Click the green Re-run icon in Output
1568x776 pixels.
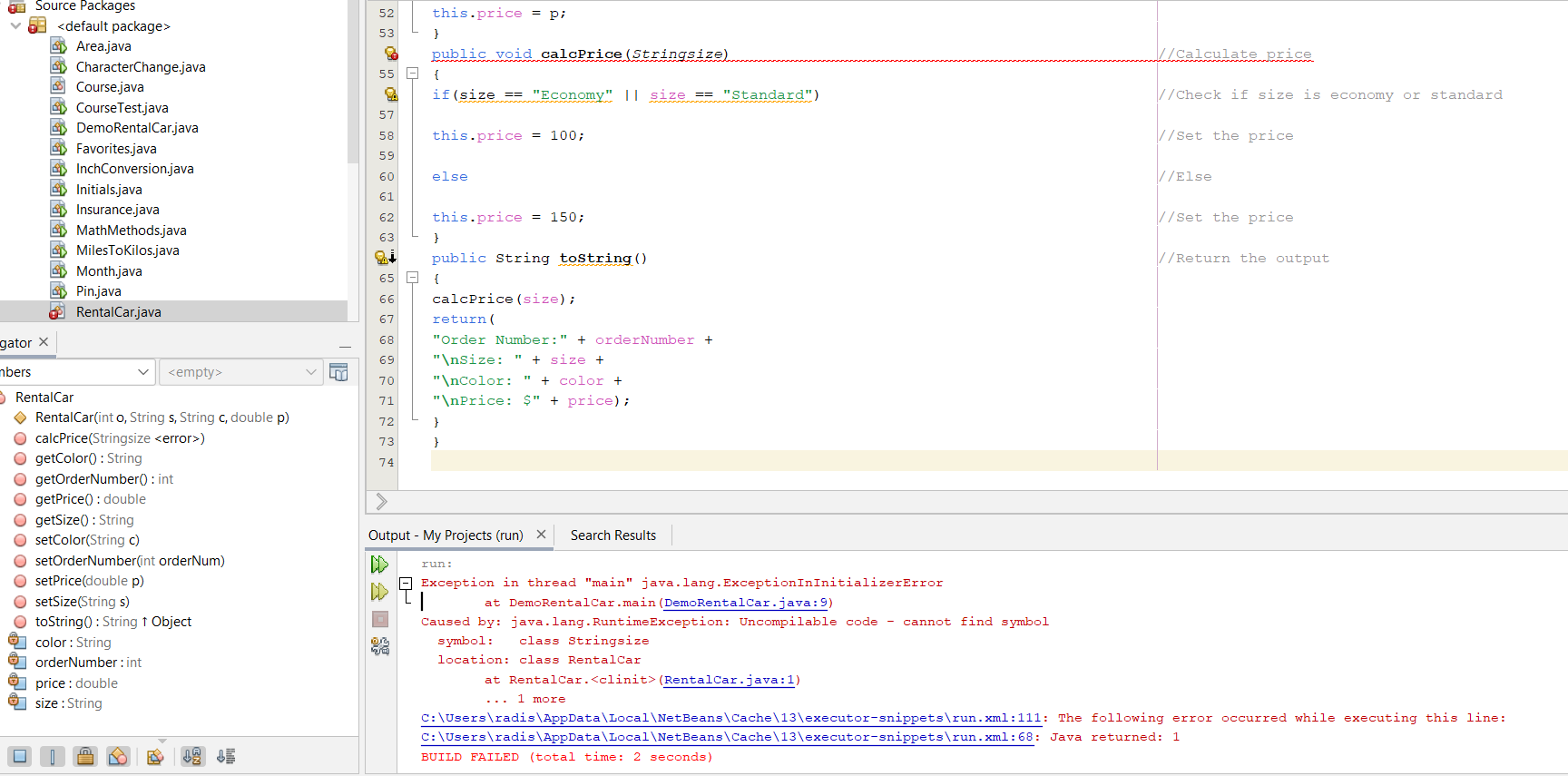(380, 565)
